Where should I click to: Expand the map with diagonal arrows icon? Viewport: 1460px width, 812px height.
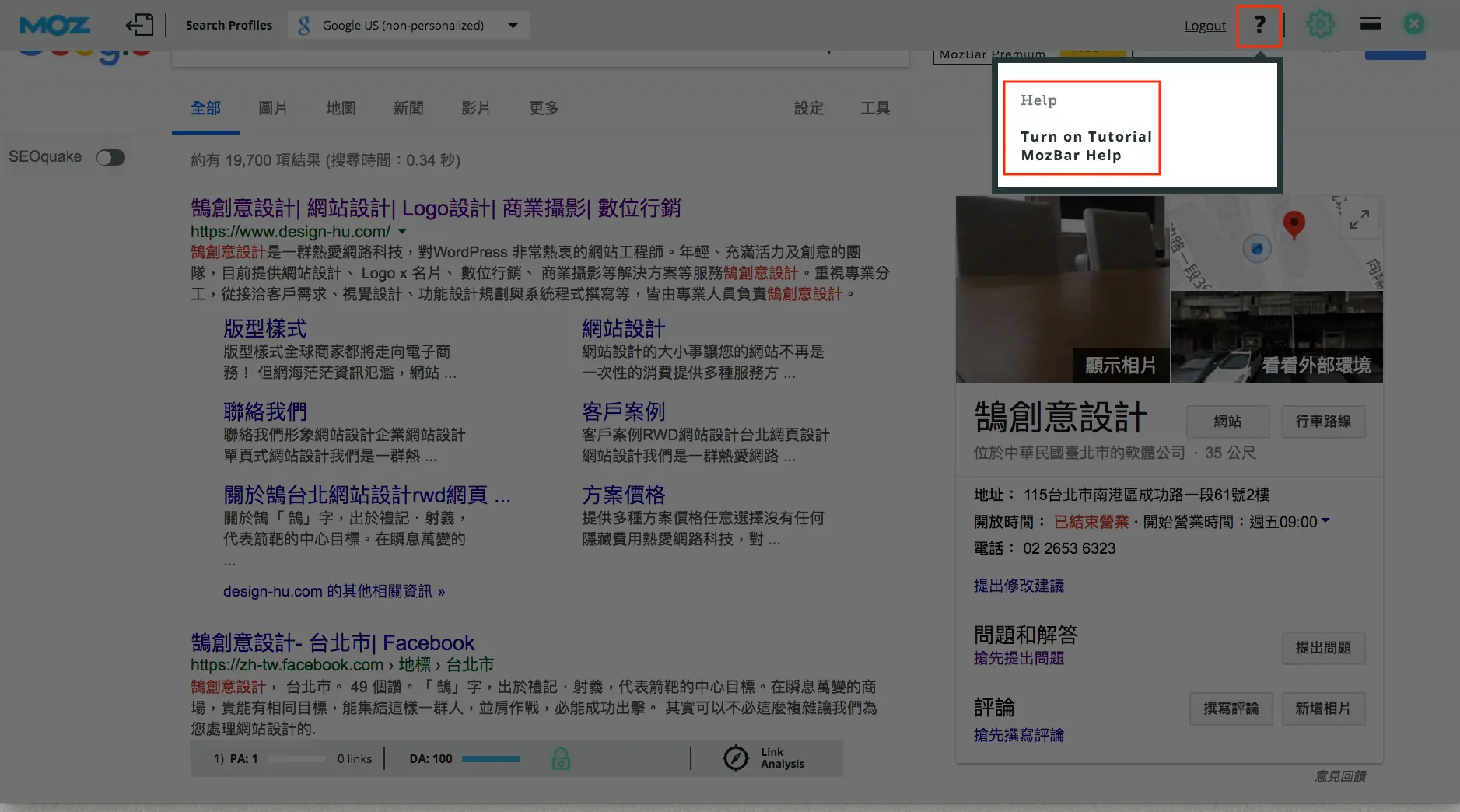point(1360,219)
